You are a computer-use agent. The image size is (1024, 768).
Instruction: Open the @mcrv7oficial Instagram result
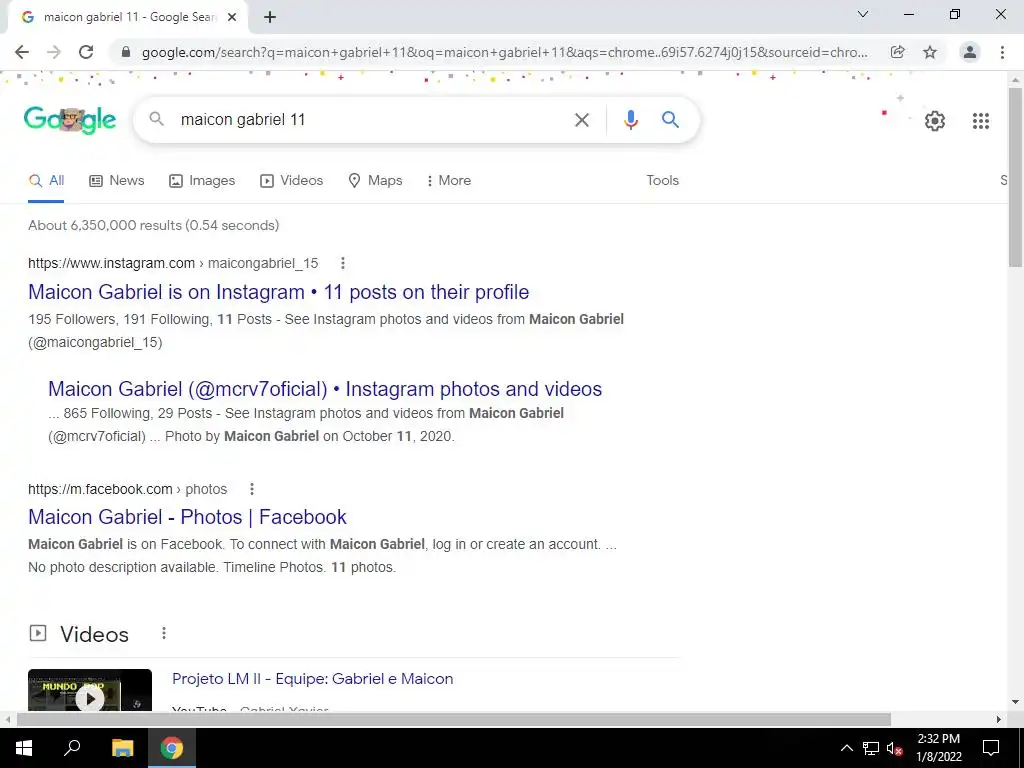click(x=325, y=389)
